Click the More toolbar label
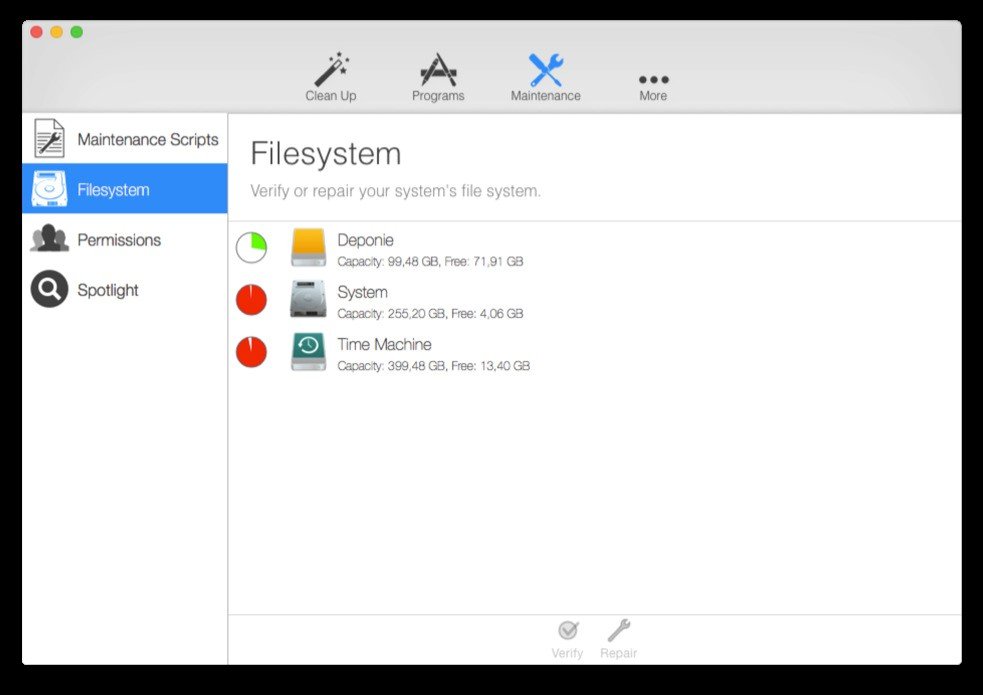Viewport: 983px width, 695px height. pyautogui.click(x=653, y=96)
